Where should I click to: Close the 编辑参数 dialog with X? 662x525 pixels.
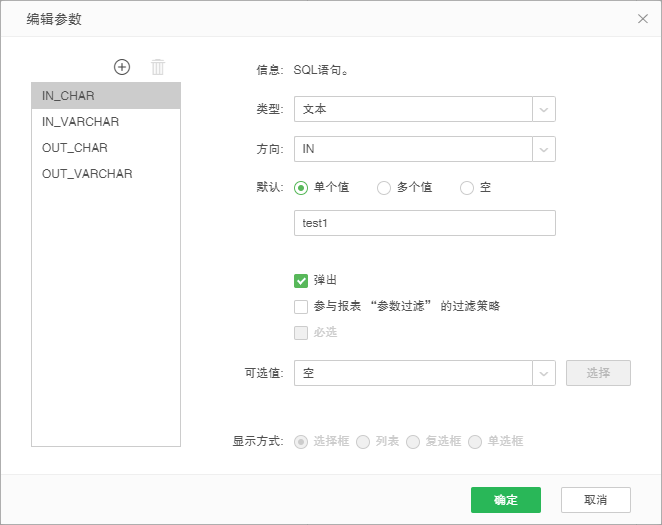[x=642, y=18]
